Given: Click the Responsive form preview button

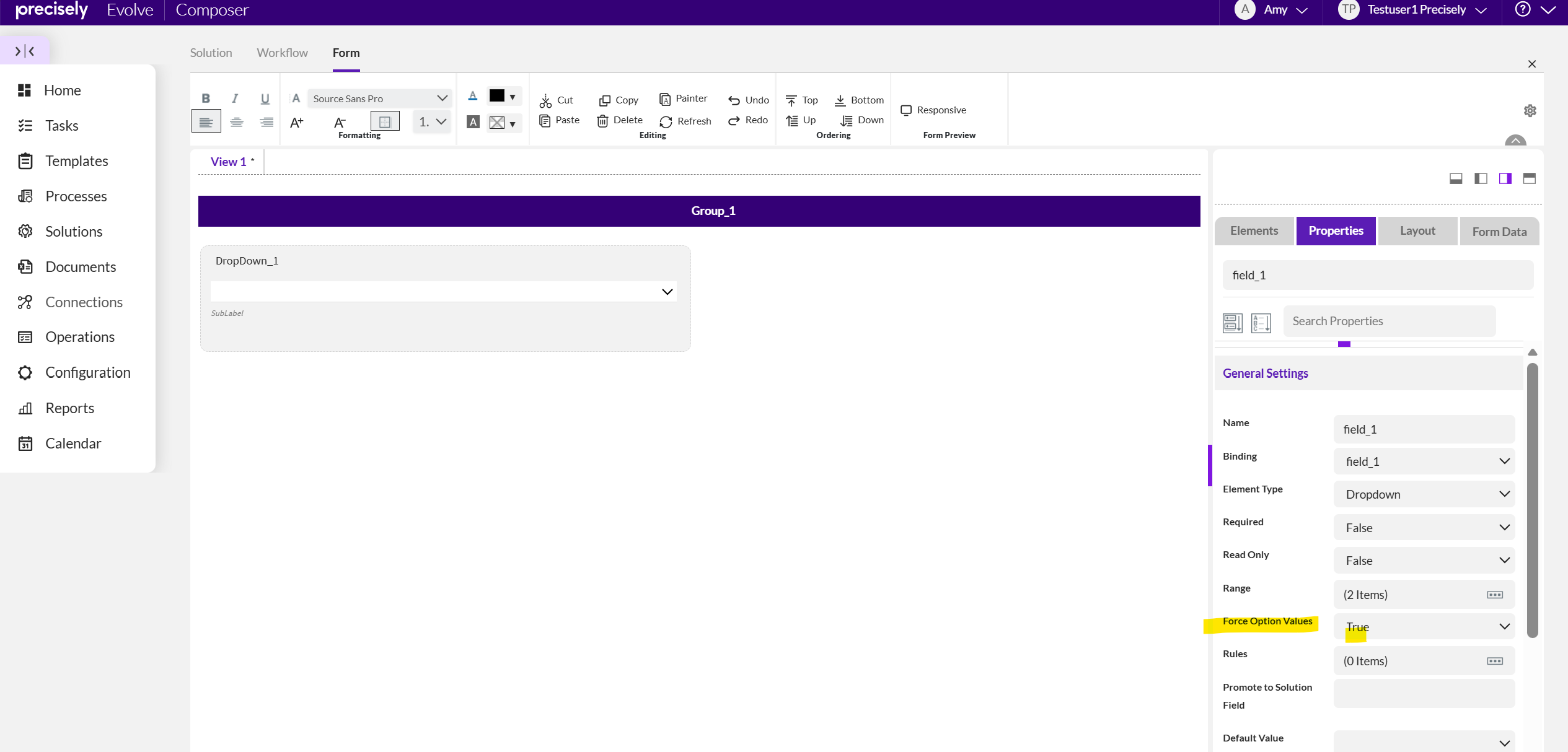Looking at the screenshot, I should (x=933, y=110).
